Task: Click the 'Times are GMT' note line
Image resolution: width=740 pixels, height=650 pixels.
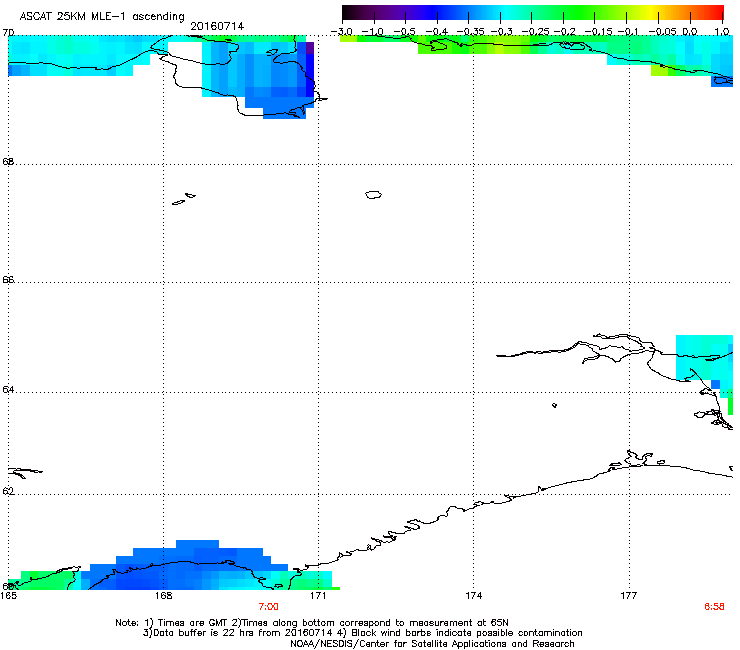Action: point(312,623)
